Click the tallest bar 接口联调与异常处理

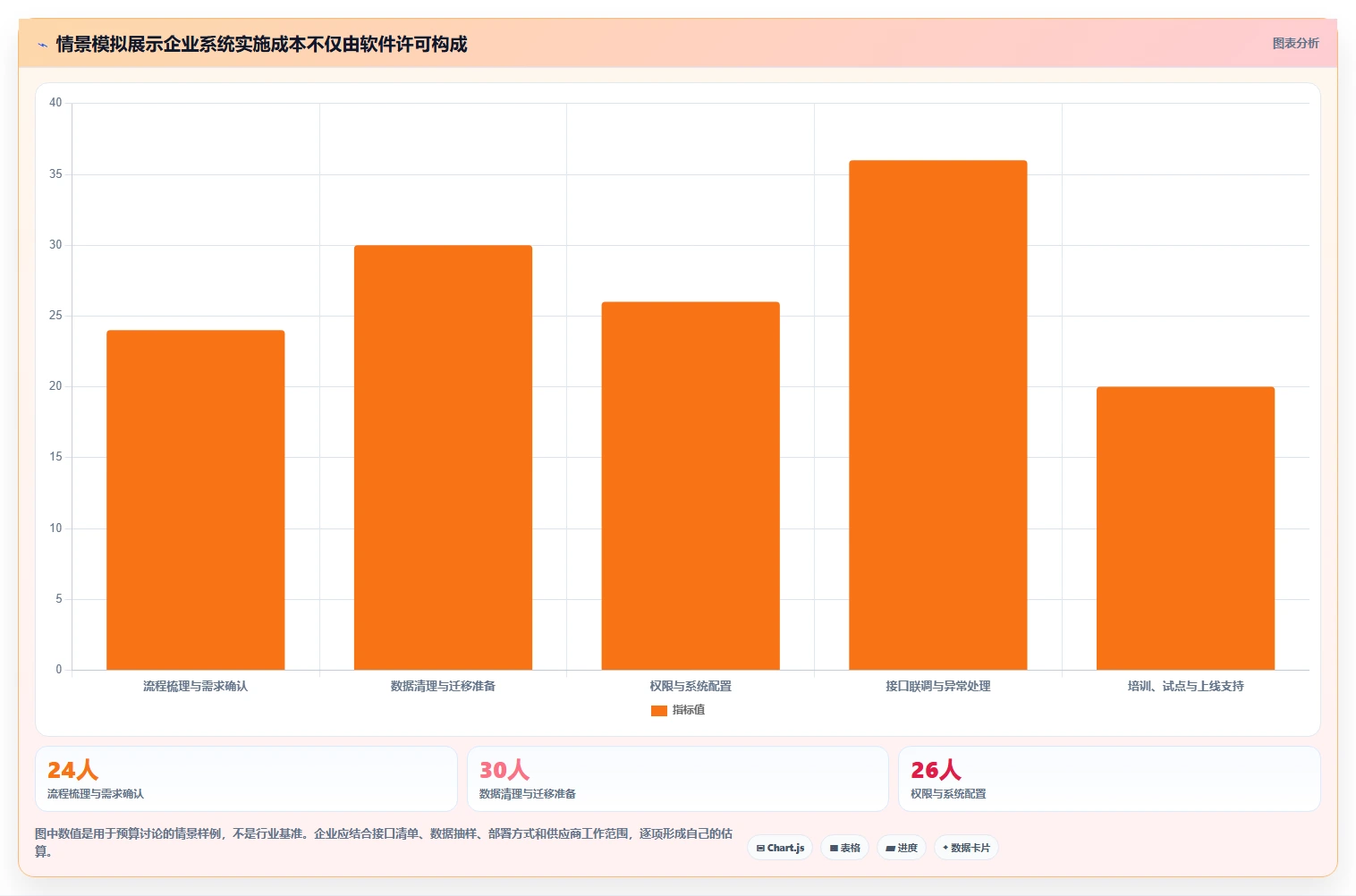coord(938,415)
